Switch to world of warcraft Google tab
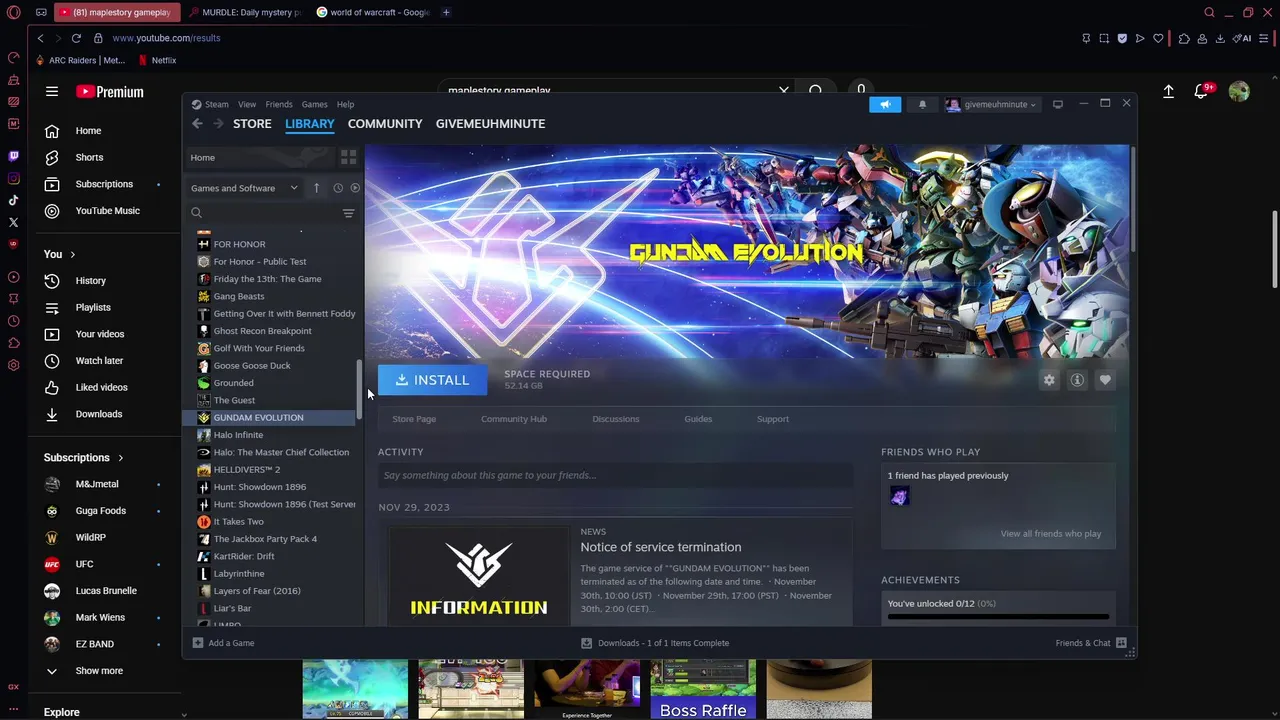Image resolution: width=1280 pixels, height=720 pixels. pos(372,12)
